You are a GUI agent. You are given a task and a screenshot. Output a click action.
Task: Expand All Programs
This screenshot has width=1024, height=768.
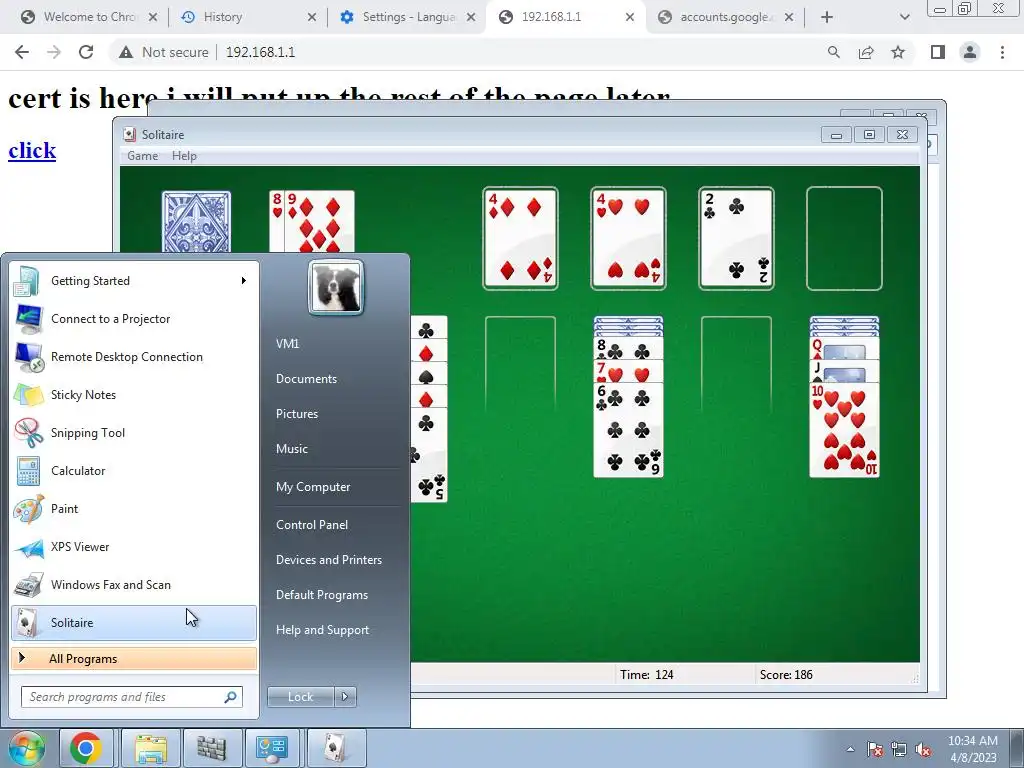tap(134, 659)
